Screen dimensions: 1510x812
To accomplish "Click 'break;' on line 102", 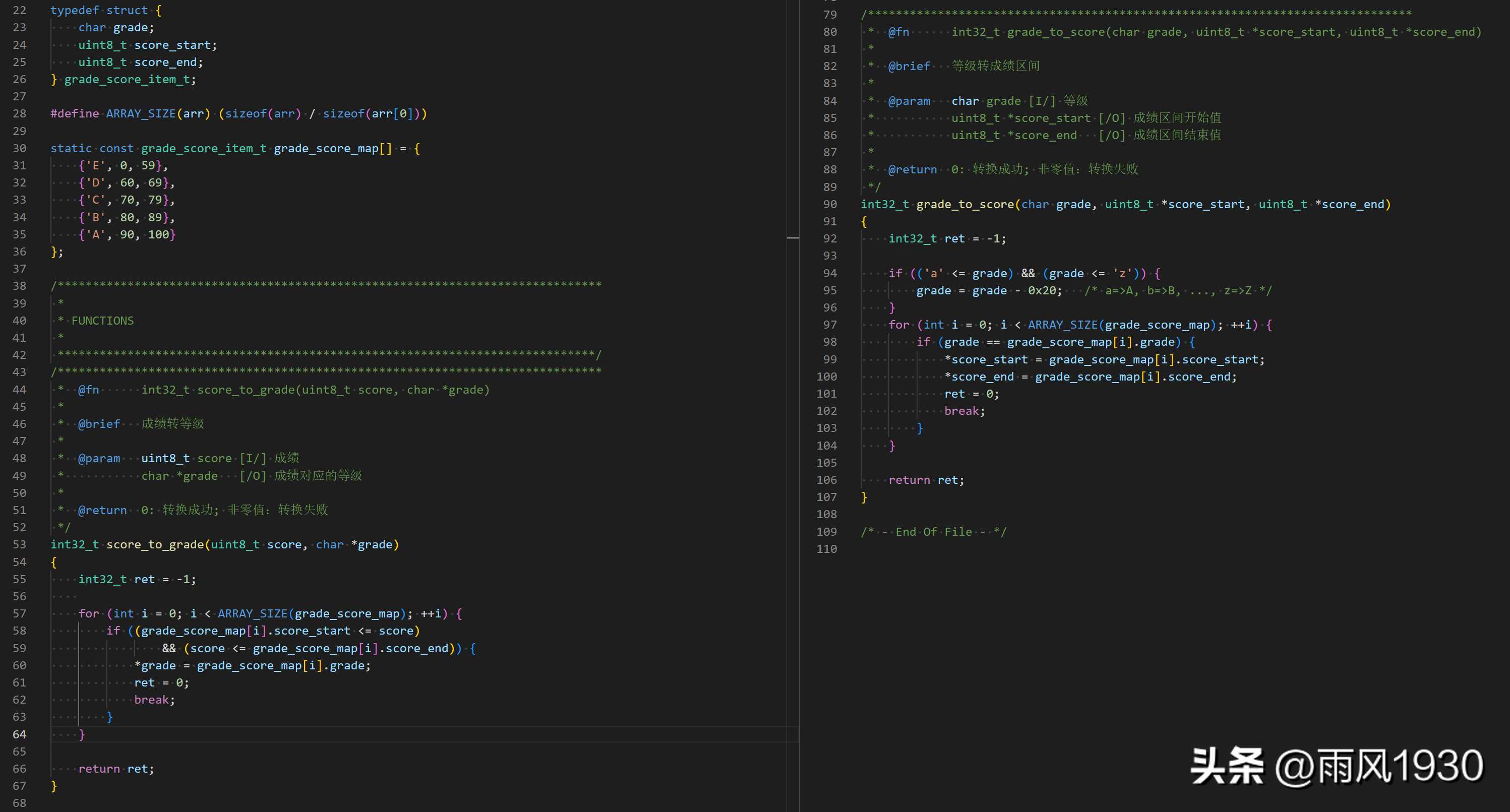I will tap(965, 411).
